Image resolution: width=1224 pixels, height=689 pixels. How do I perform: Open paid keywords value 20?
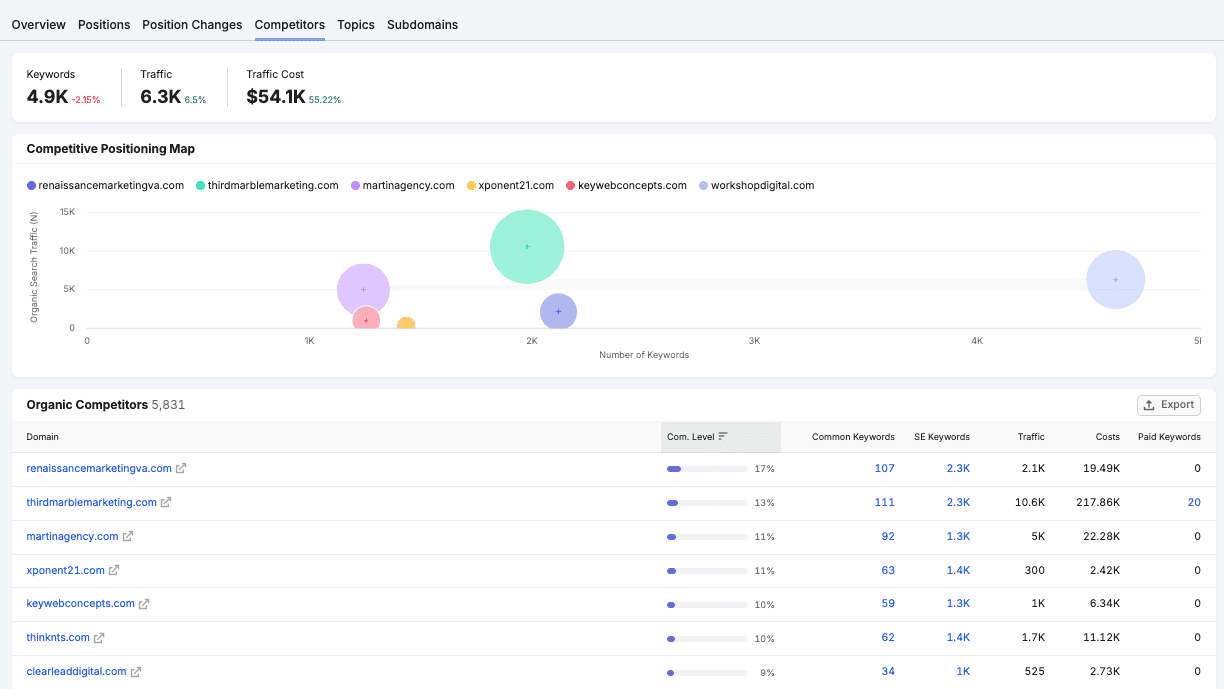tap(1194, 502)
